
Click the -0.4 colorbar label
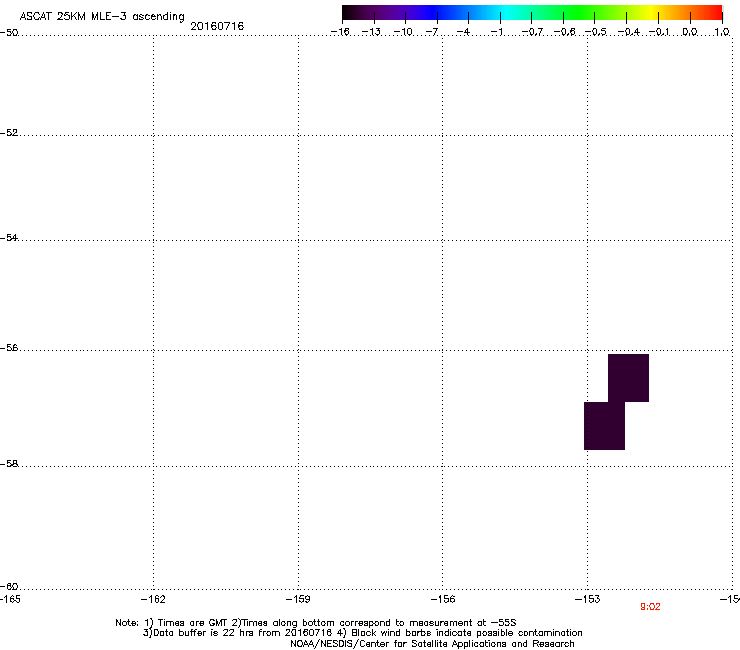pyautogui.click(x=629, y=32)
